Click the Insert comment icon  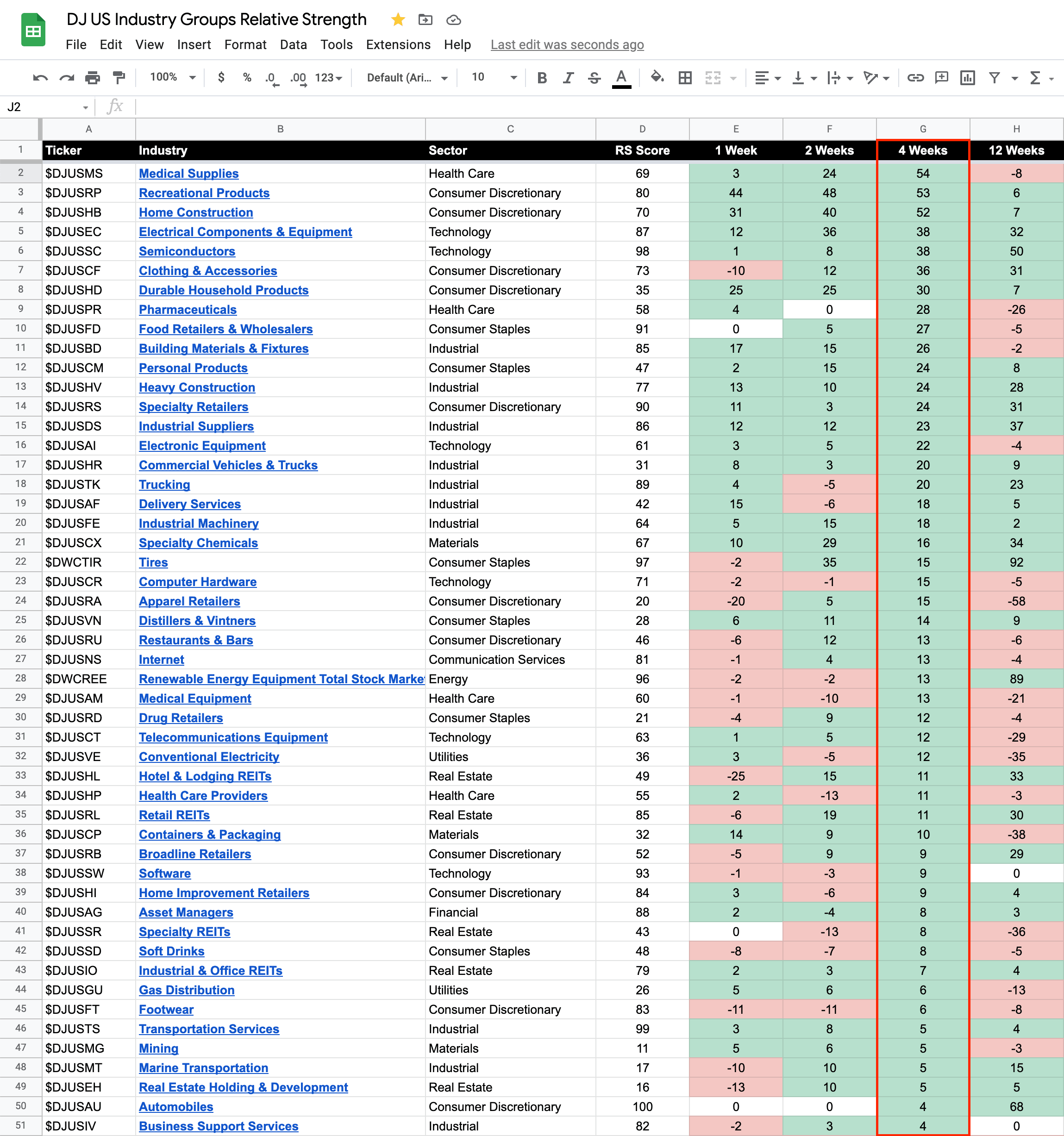(x=941, y=78)
